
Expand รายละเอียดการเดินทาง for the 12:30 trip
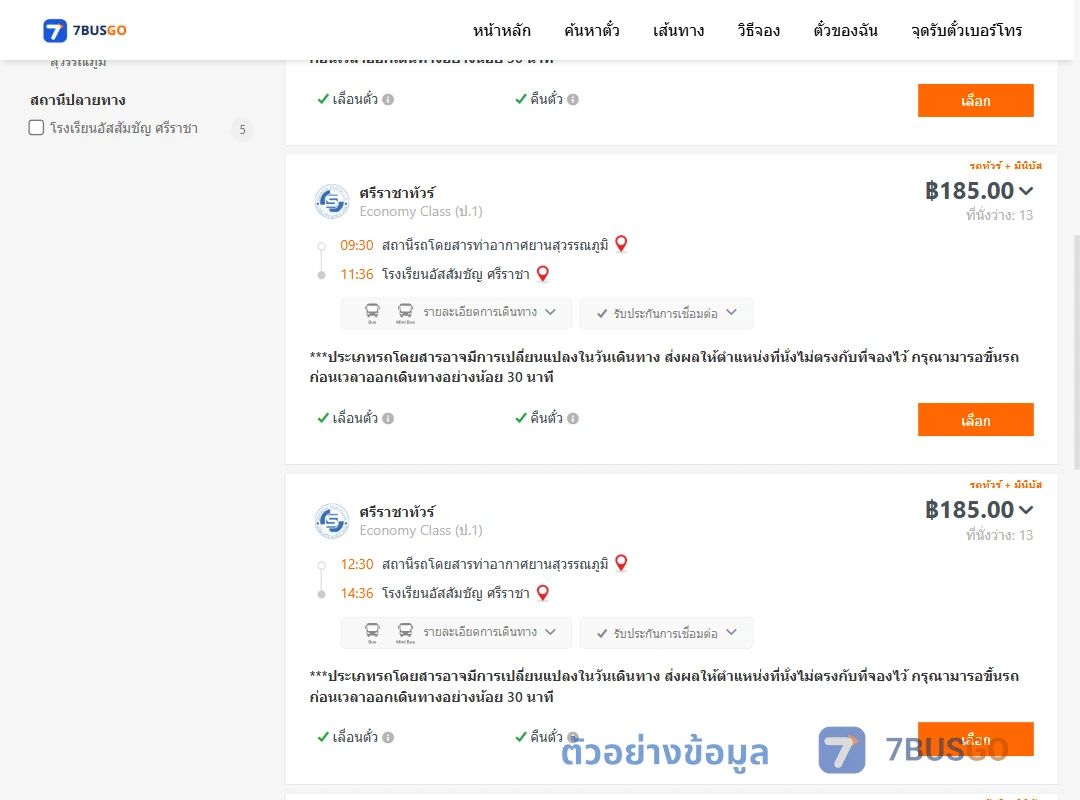[x=456, y=633]
